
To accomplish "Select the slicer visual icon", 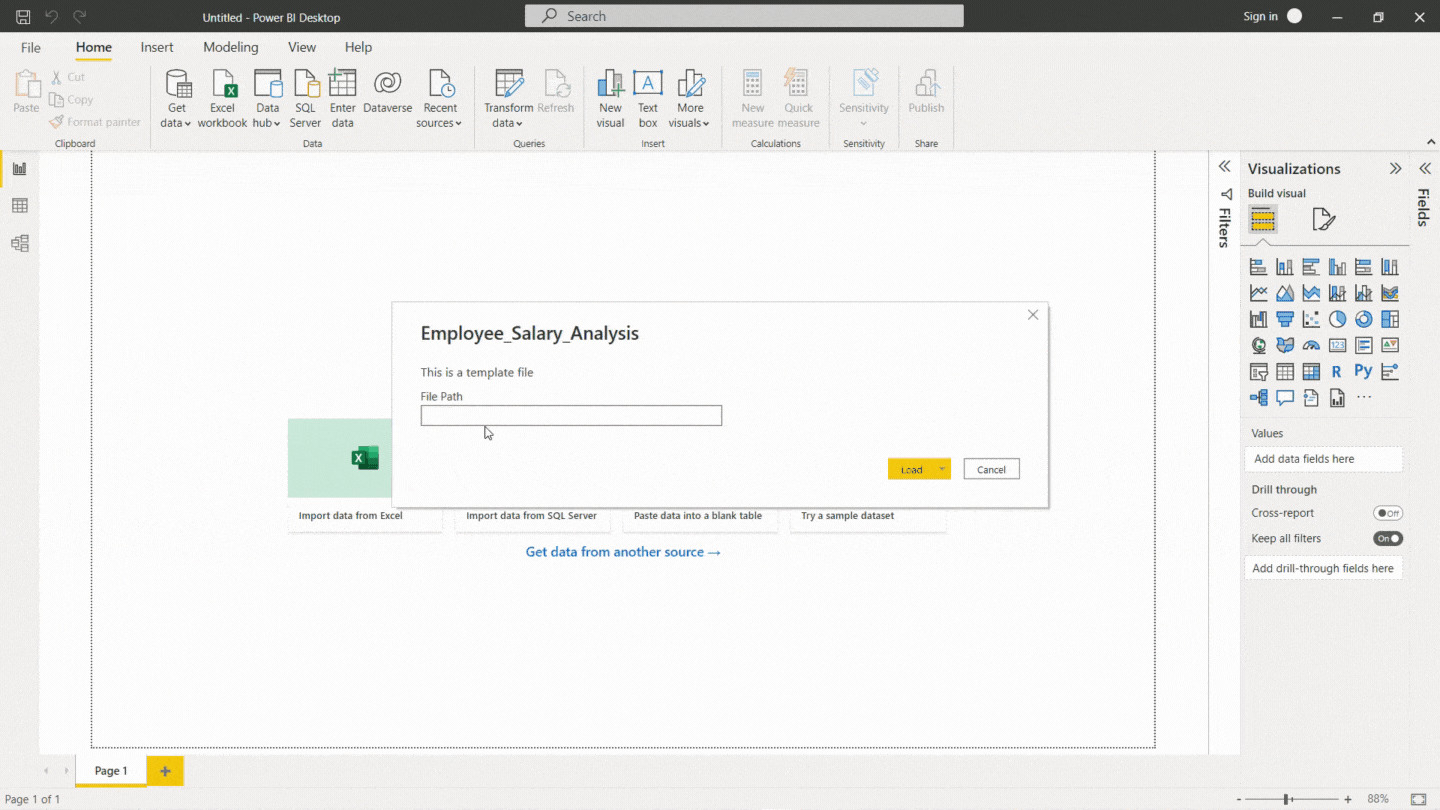I will tap(1257, 370).
